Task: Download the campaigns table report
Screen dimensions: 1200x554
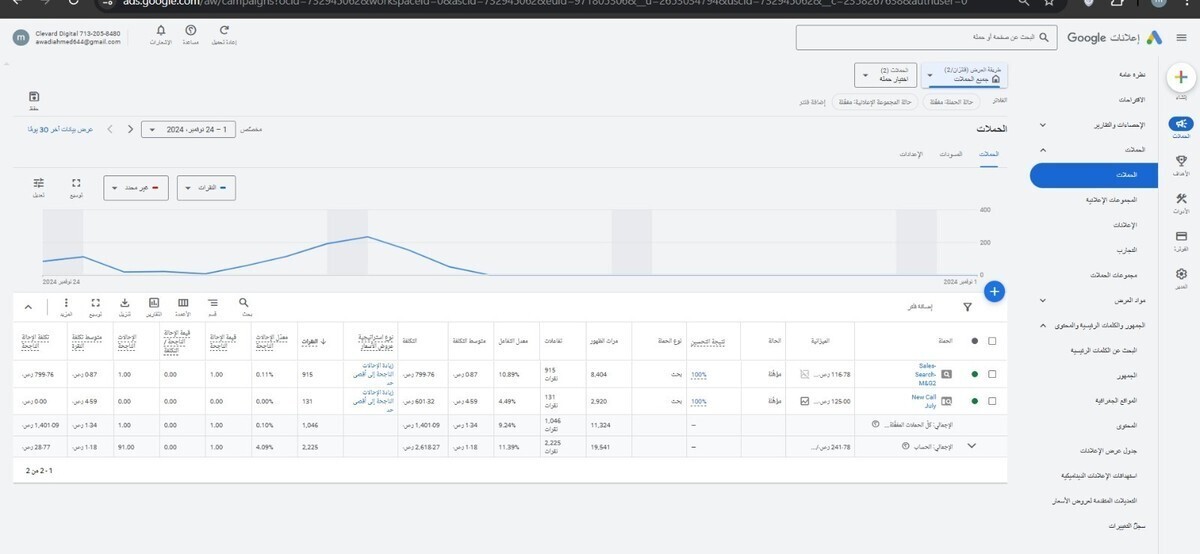Action: pos(124,304)
